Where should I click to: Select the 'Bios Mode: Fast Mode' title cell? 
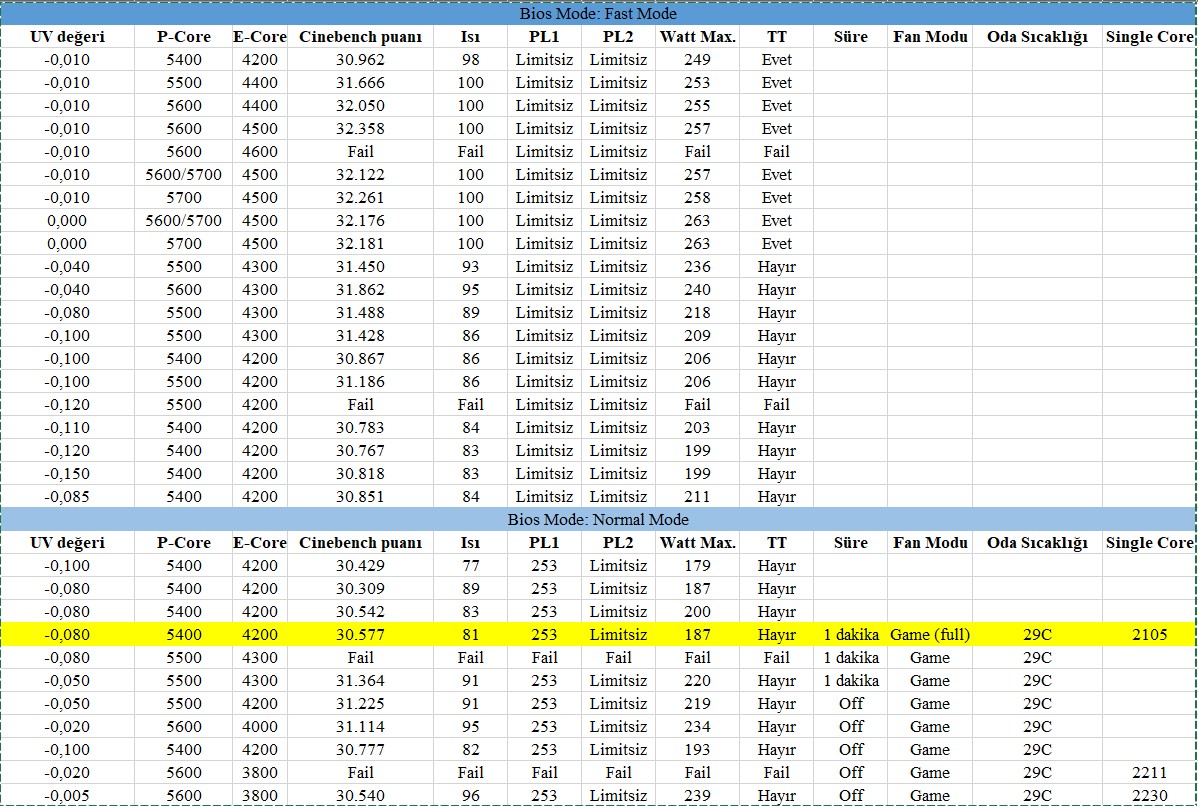[598, 14]
